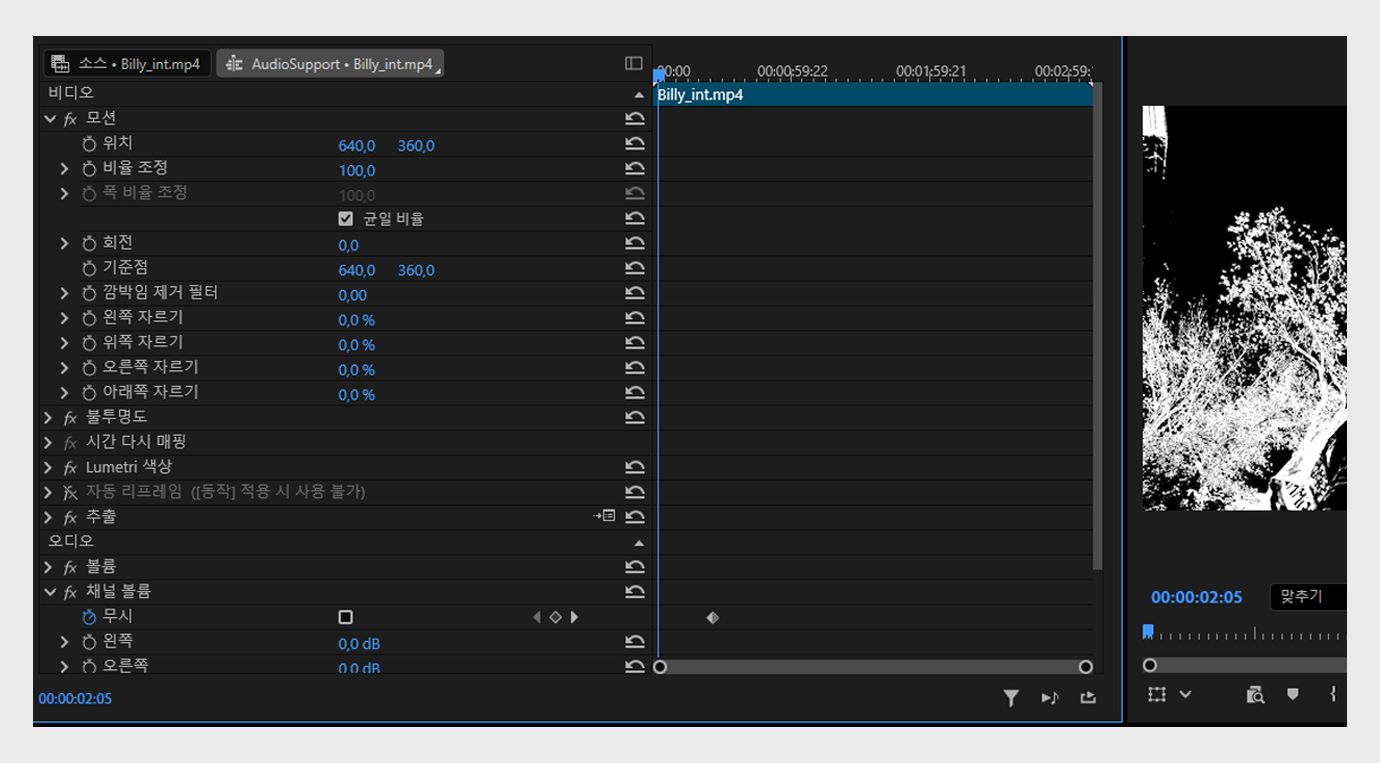The height and width of the screenshot is (763, 1380).
Task: Reset the 기준점 anchor point
Action: coord(634,268)
